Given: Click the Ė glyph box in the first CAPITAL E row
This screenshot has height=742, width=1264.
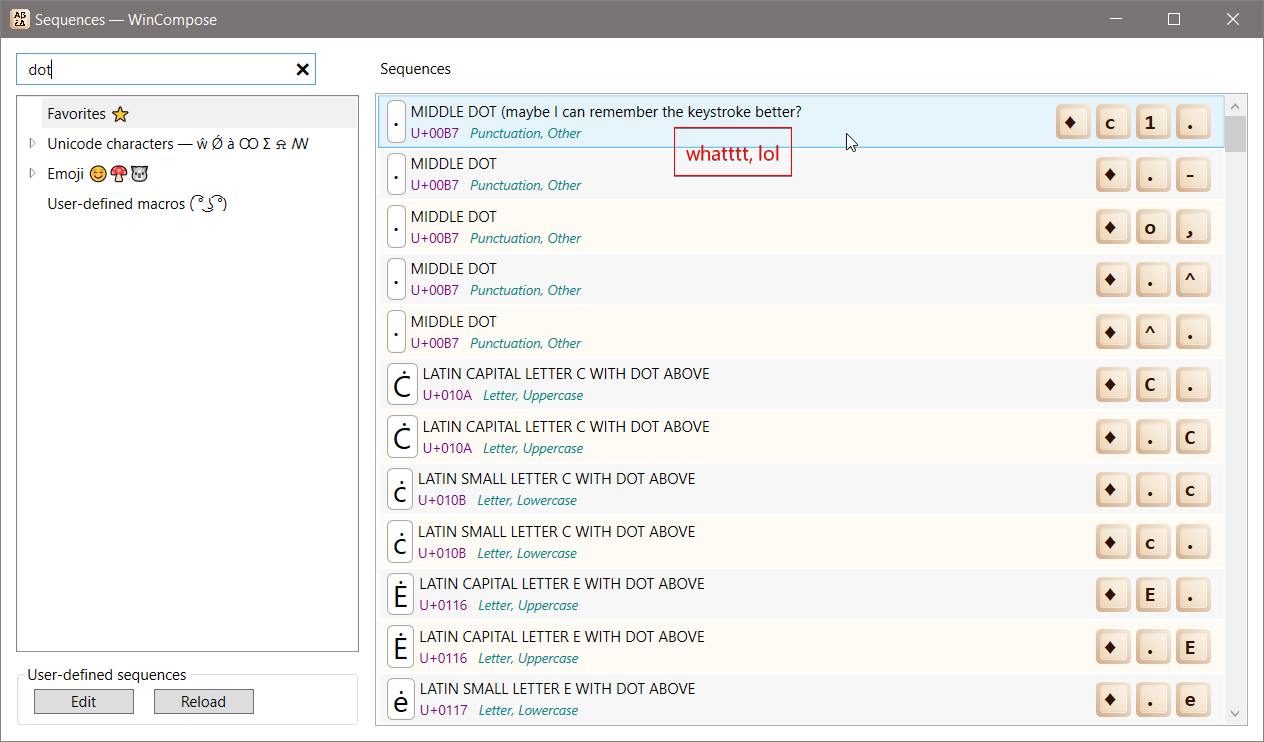Looking at the screenshot, I should [401, 594].
